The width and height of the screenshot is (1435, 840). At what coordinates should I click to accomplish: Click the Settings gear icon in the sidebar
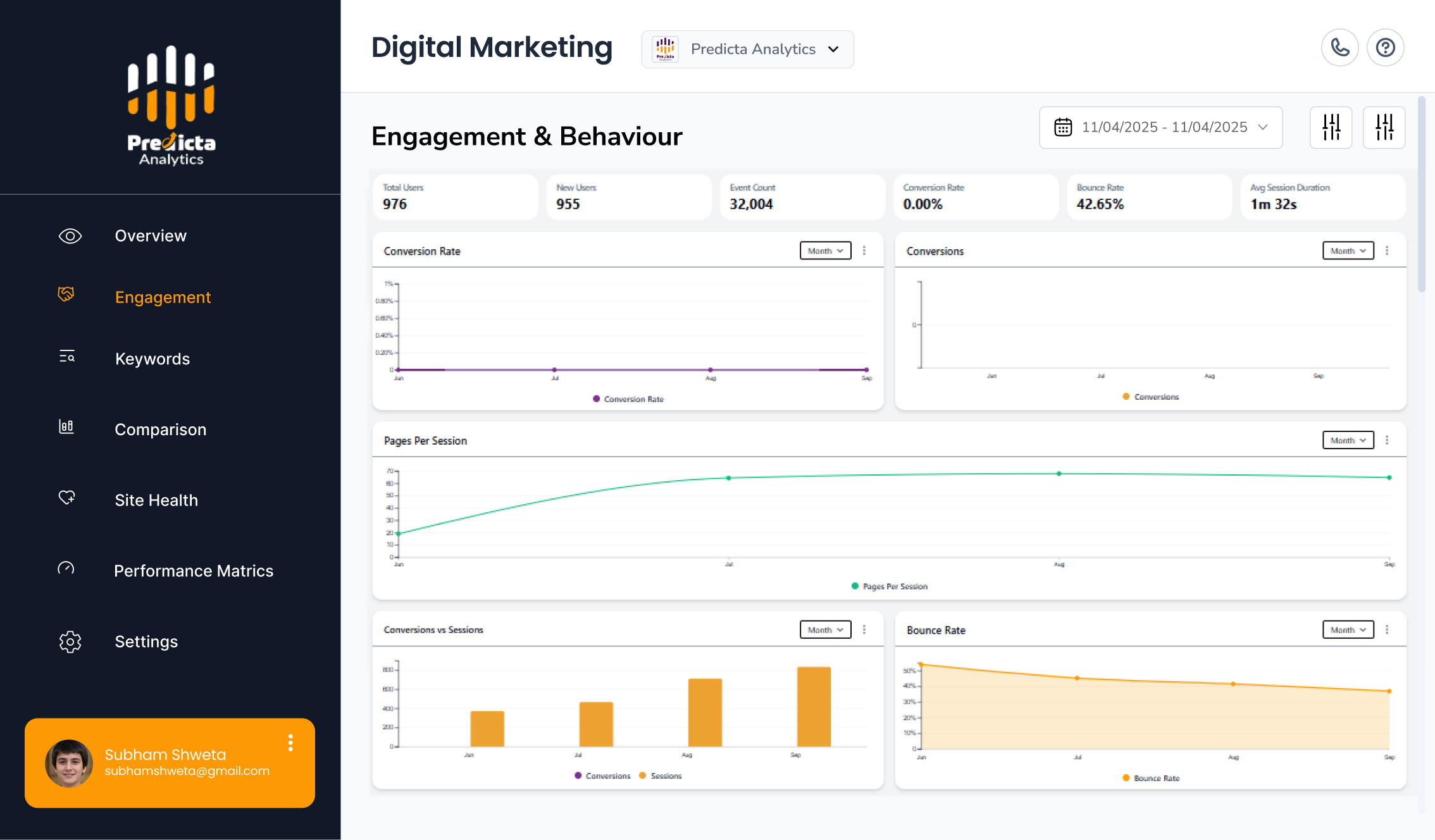(70, 641)
